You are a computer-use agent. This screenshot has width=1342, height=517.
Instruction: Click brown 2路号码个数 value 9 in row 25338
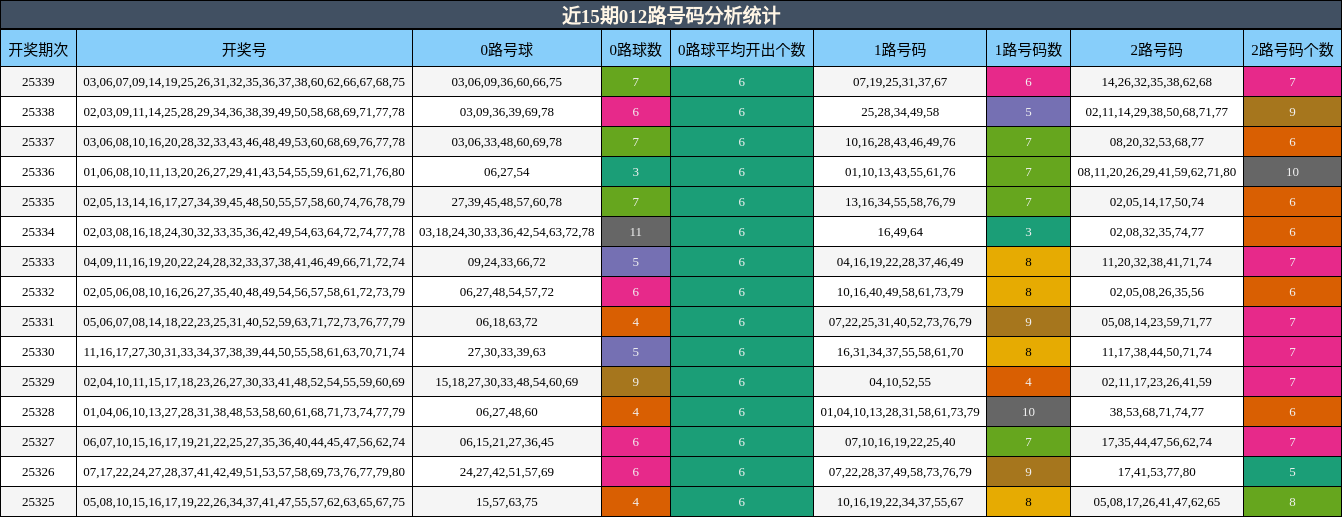point(1292,112)
